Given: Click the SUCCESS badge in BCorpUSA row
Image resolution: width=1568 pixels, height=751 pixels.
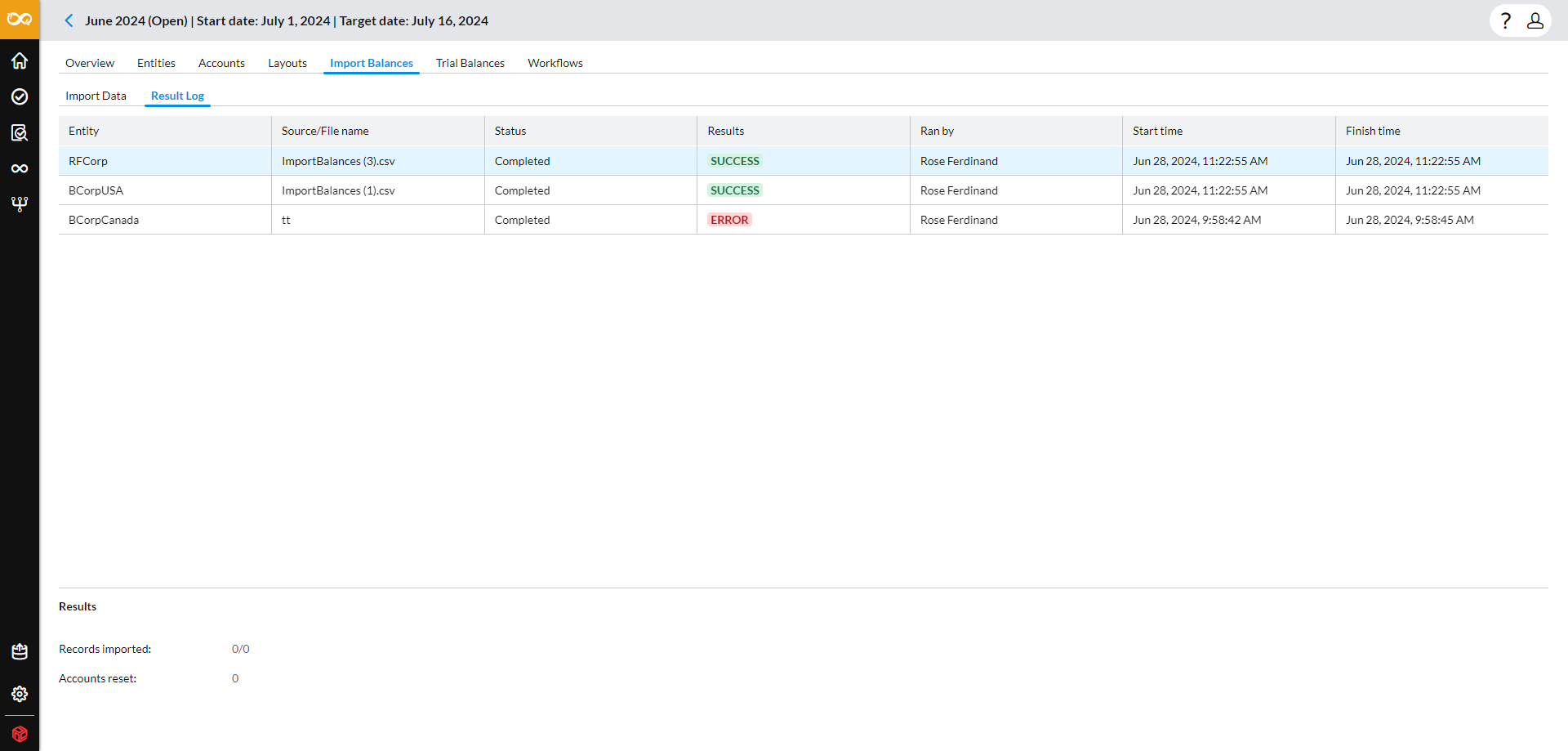Looking at the screenshot, I should coord(735,190).
